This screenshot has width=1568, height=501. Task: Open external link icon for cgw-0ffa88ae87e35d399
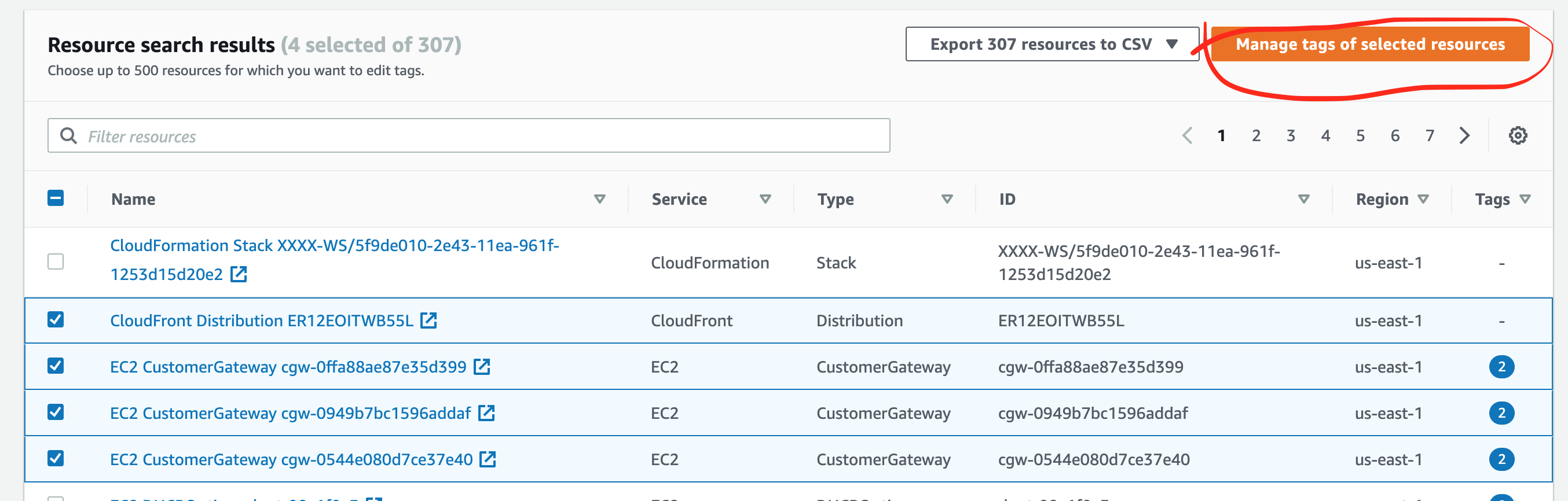point(482,367)
